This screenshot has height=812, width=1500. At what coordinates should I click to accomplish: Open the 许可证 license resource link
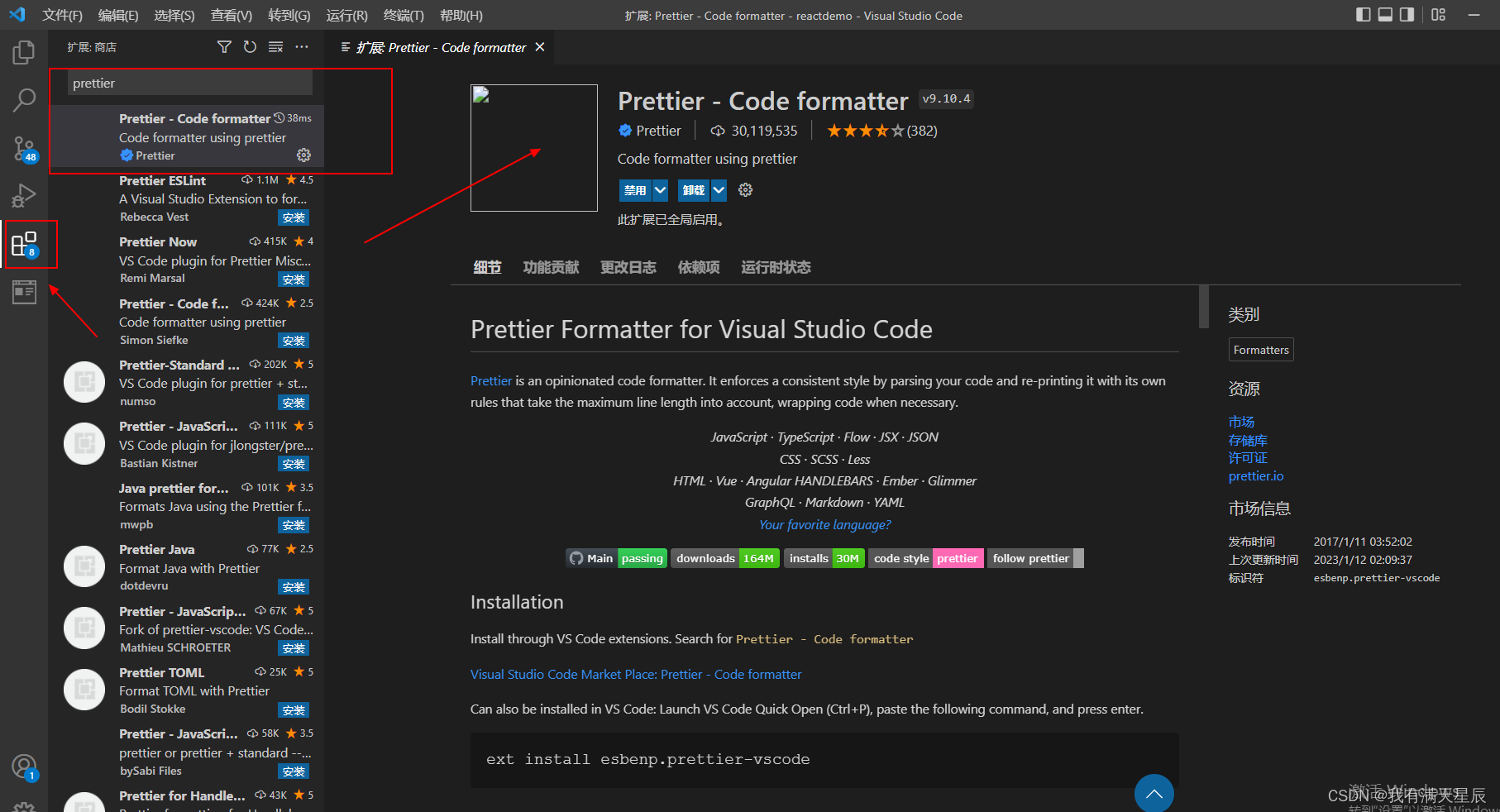click(x=1248, y=458)
